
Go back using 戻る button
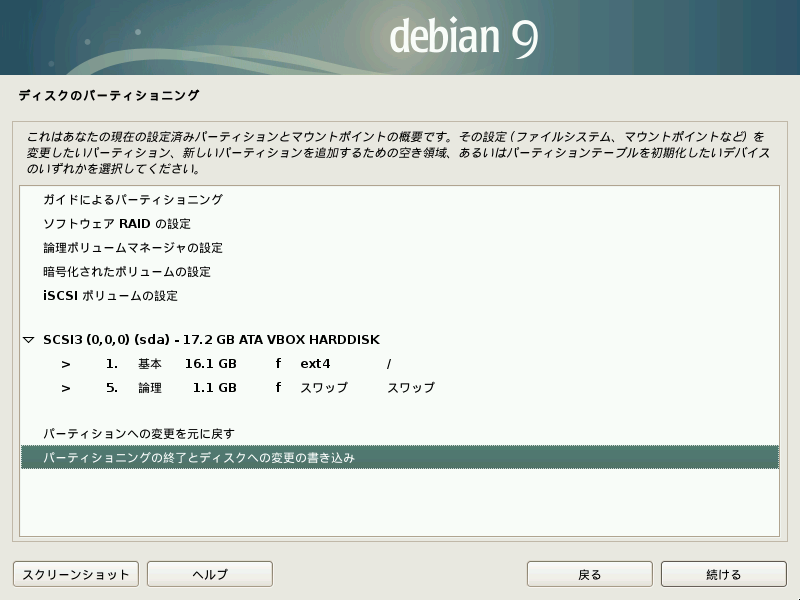[x=590, y=574]
